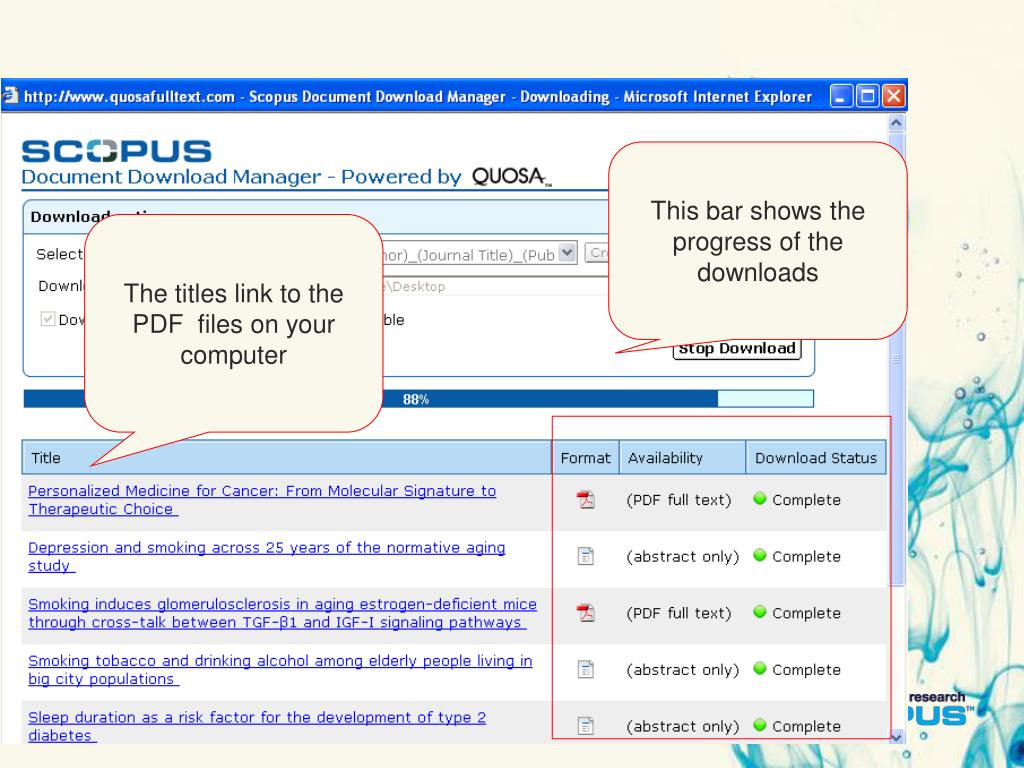Image resolution: width=1024 pixels, height=768 pixels.
Task: Click the Download Status column header
Action: (816, 458)
